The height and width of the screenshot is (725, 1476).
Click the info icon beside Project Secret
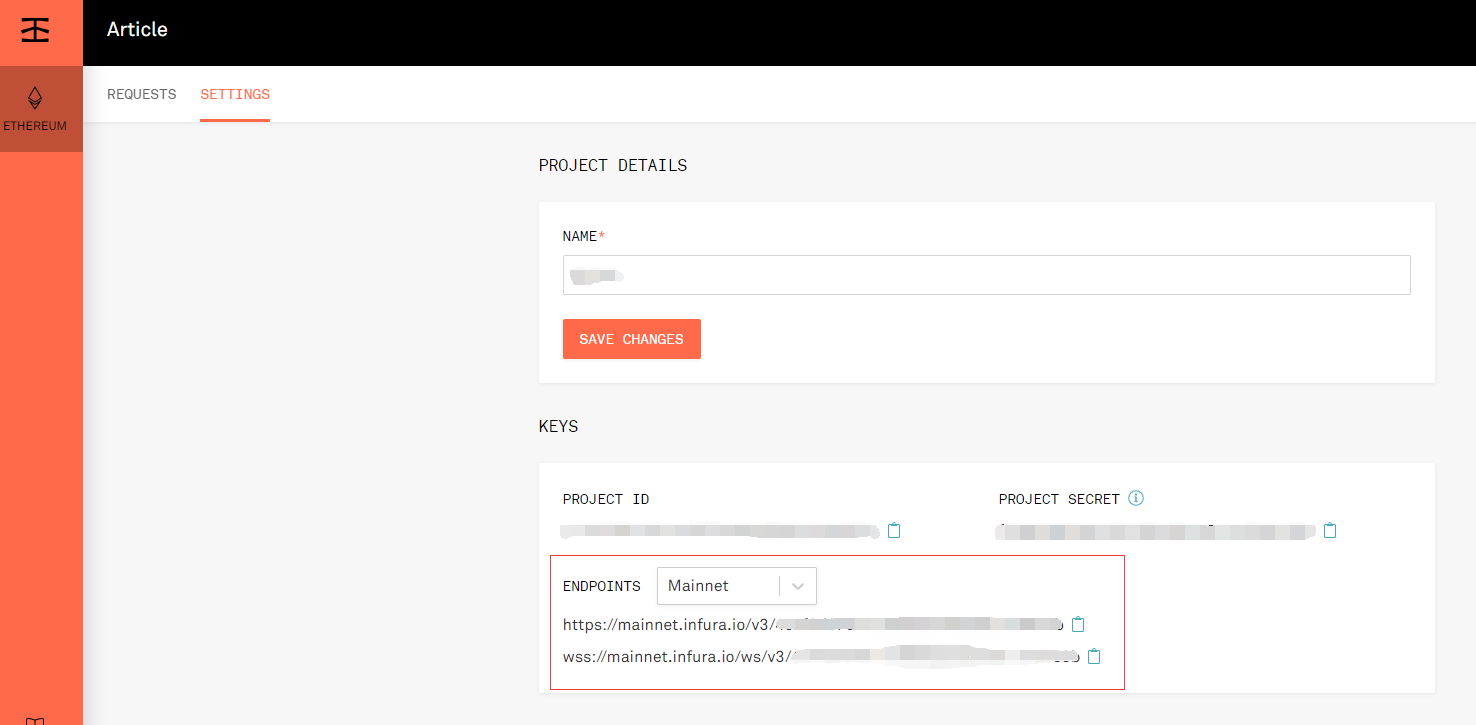(1135, 498)
